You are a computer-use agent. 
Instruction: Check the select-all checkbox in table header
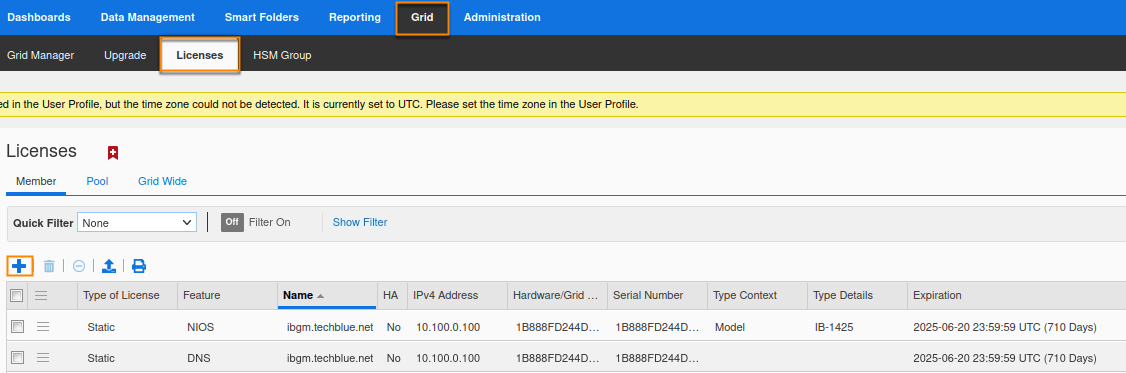[17, 295]
